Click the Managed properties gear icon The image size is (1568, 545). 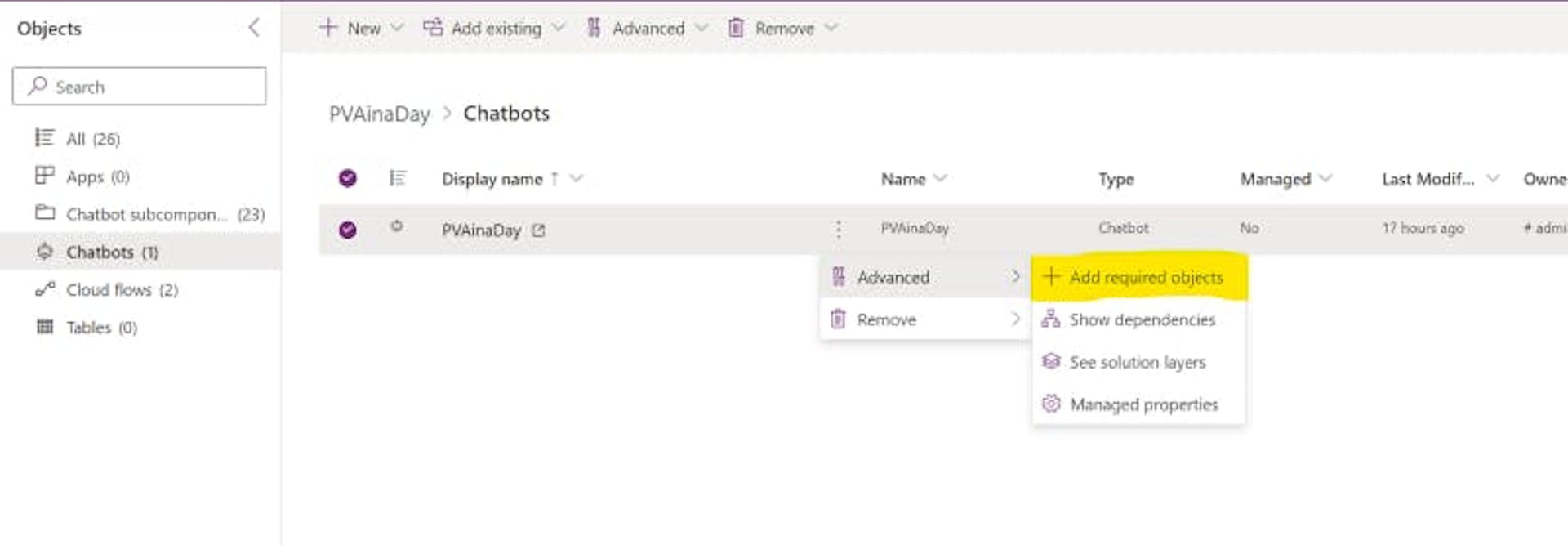tap(1051, 404)
